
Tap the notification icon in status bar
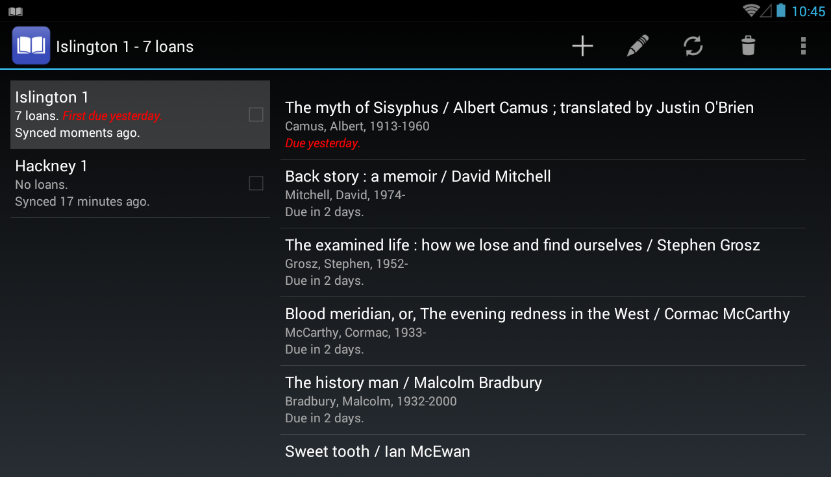15,10
